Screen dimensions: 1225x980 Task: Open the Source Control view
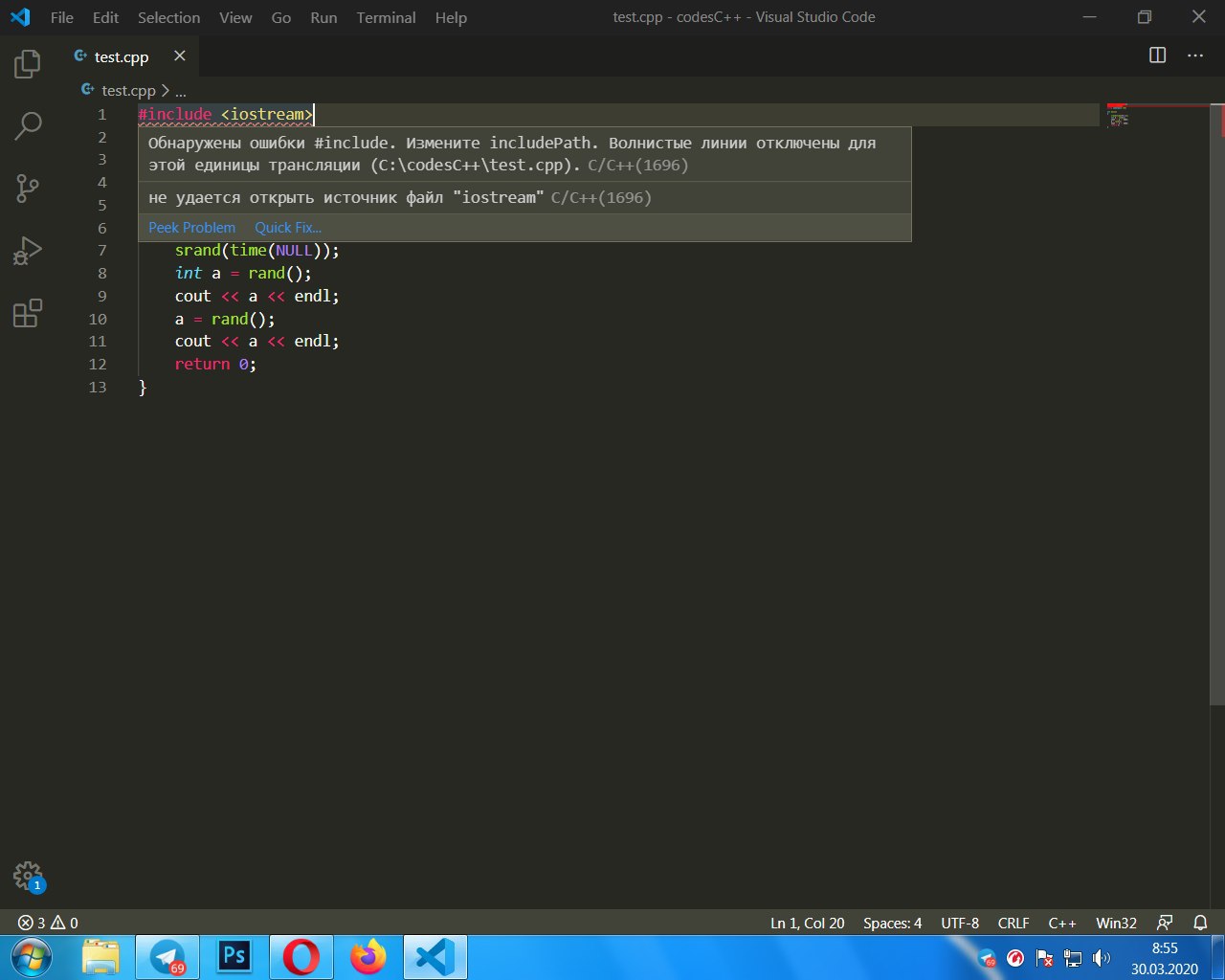[x=28, y=188]
